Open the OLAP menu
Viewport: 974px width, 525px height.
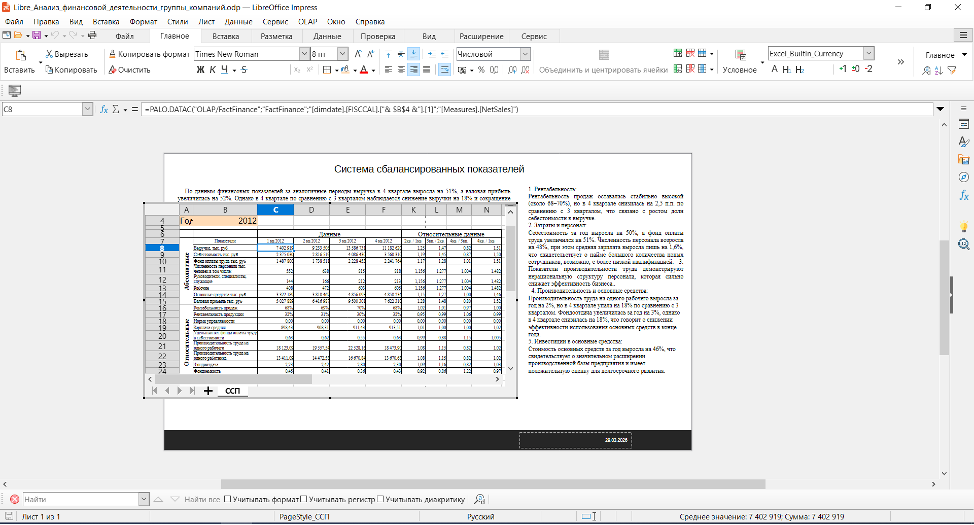point(307,22)
